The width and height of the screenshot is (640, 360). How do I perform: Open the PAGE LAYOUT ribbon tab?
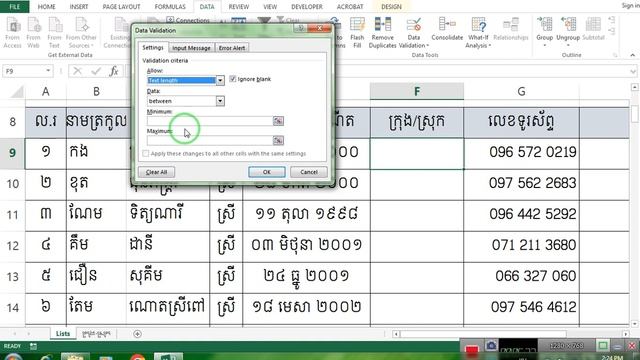pyautogui.click(x=121, y=7)
